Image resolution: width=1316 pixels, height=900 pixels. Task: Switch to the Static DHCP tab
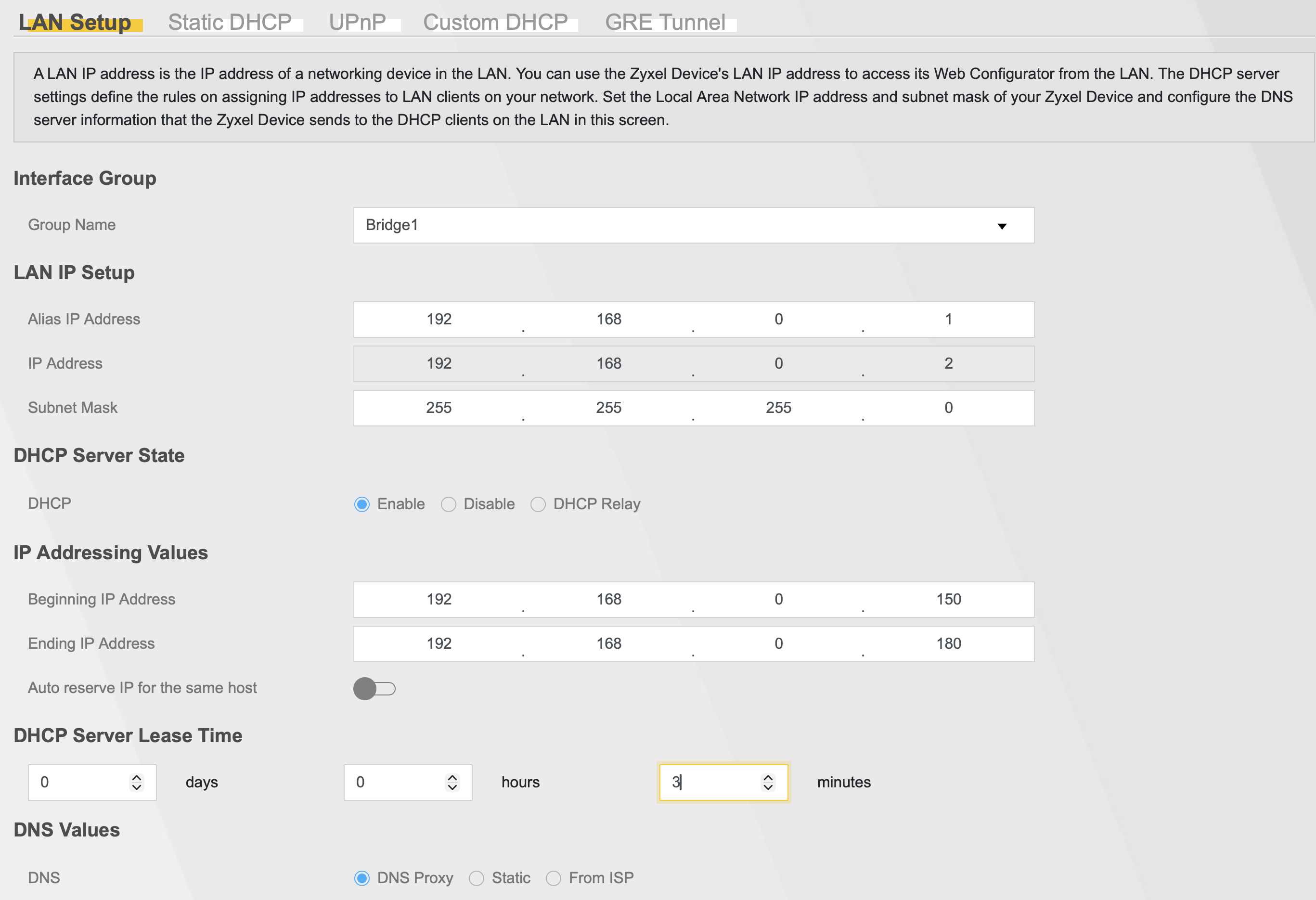(229, 22)
